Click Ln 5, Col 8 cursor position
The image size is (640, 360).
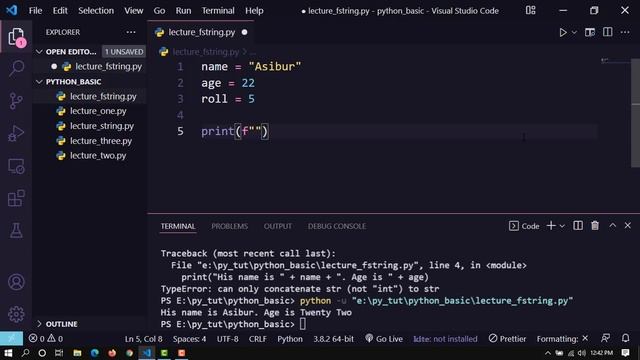coord(143,339)
